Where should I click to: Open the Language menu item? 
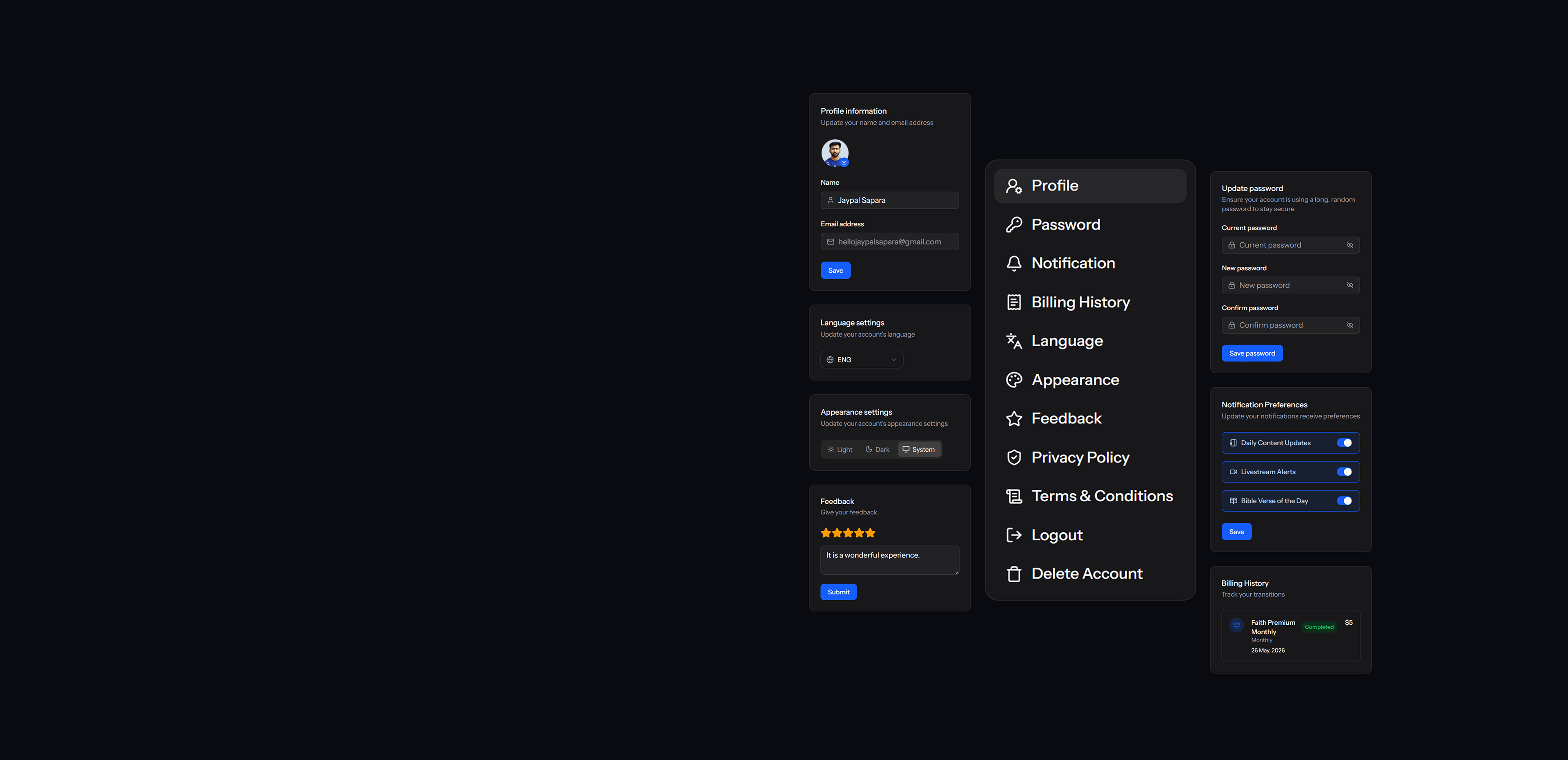click(1090, 341)
